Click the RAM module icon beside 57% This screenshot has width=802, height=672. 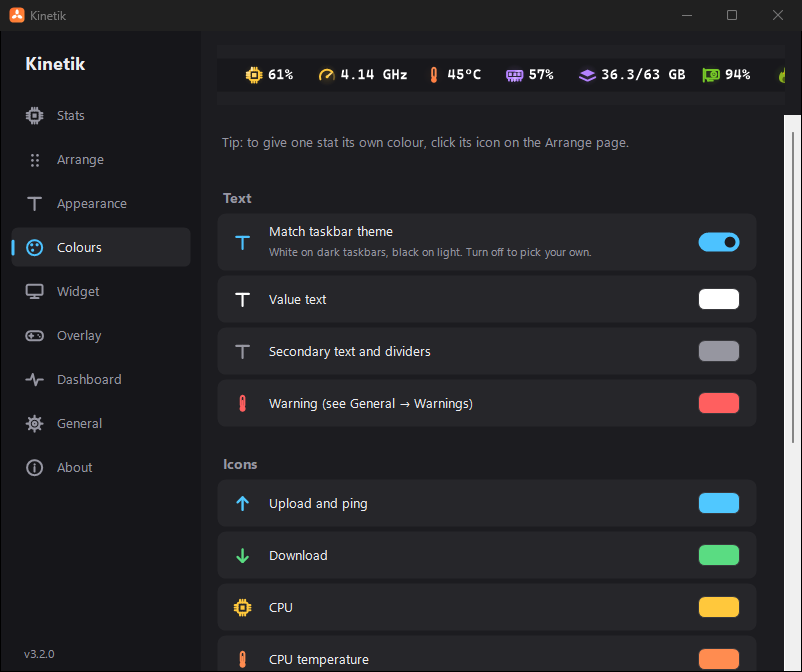coord(515,76)
